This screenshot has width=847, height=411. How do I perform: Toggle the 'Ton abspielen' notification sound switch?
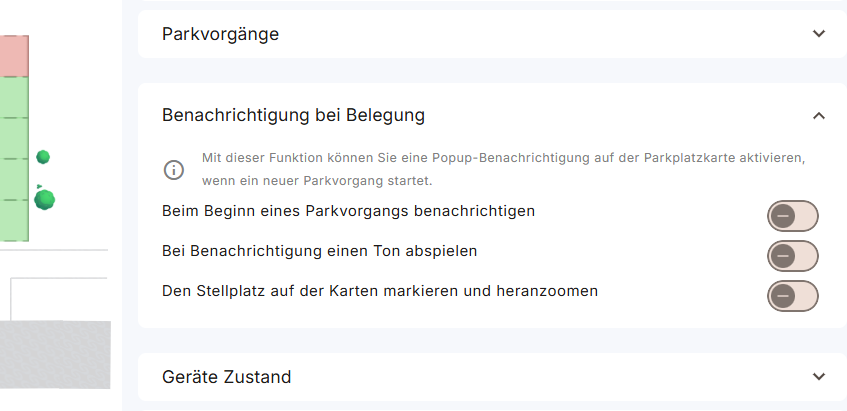tap(792, 255)
